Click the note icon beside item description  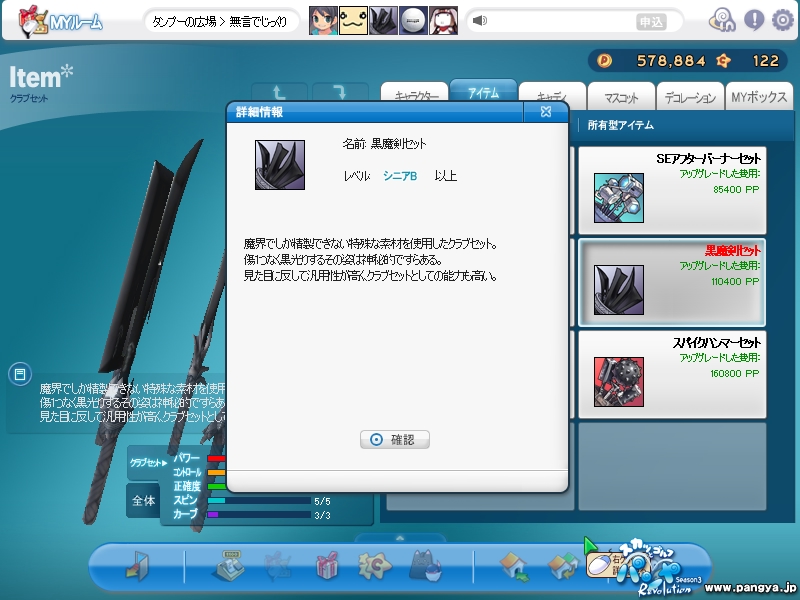tap(20, 374)
